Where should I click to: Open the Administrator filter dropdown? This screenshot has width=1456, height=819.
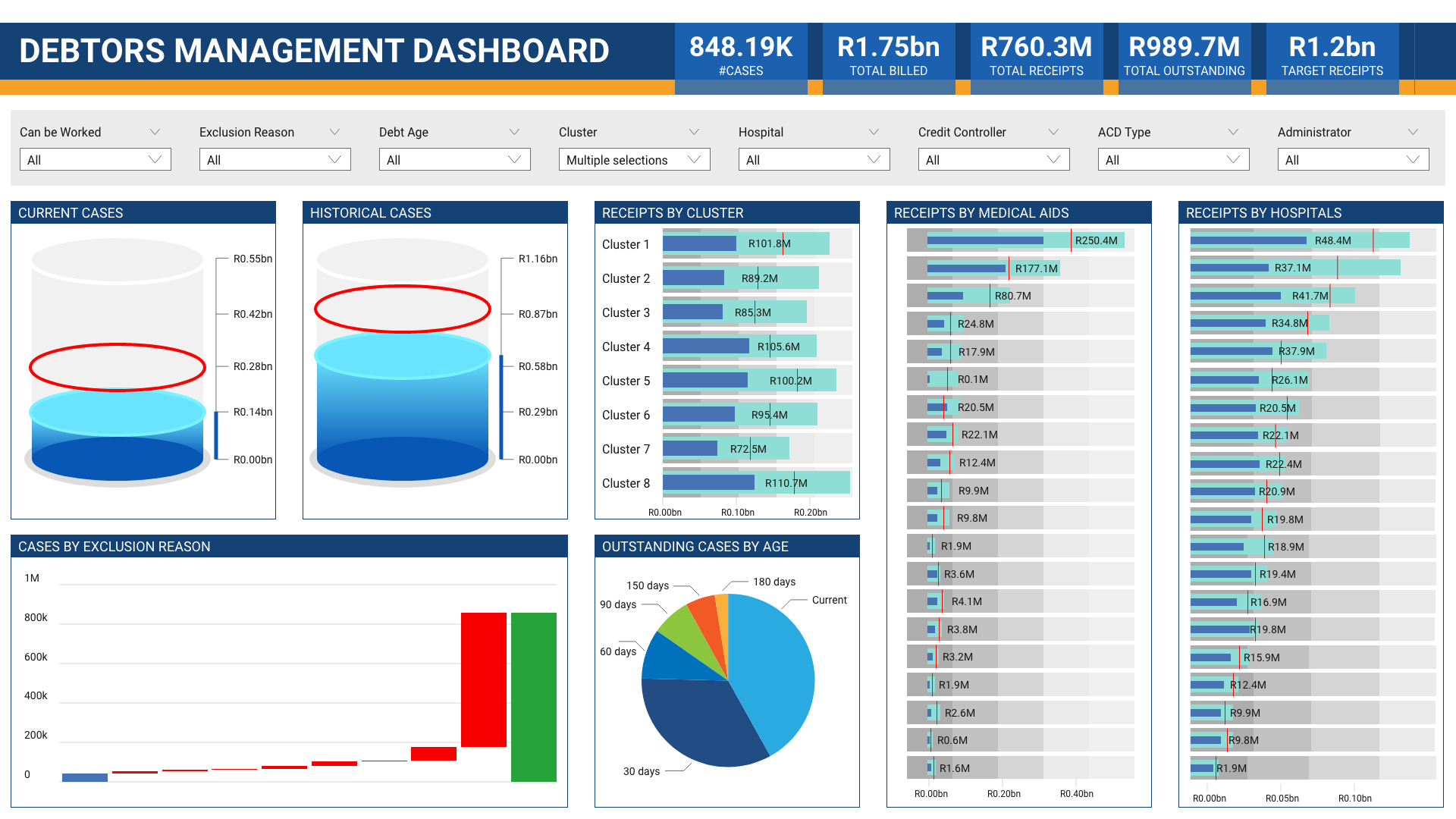pyautogui.click(x=1353, y=159)
